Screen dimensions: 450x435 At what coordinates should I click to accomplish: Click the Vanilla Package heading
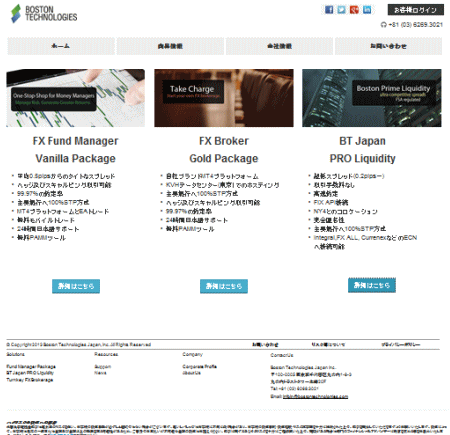click(x=75, y=158)
